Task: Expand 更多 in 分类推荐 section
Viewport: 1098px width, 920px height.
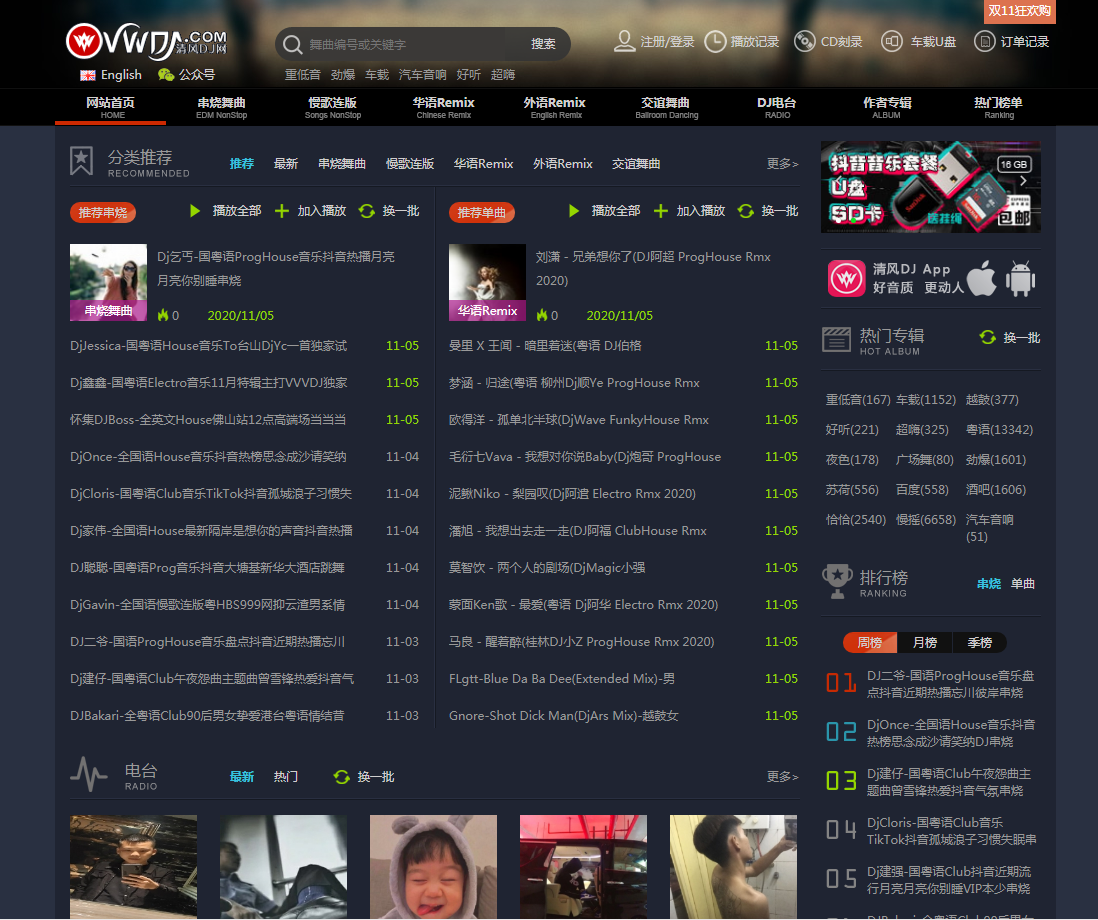Action: click(x=782, y=164)
